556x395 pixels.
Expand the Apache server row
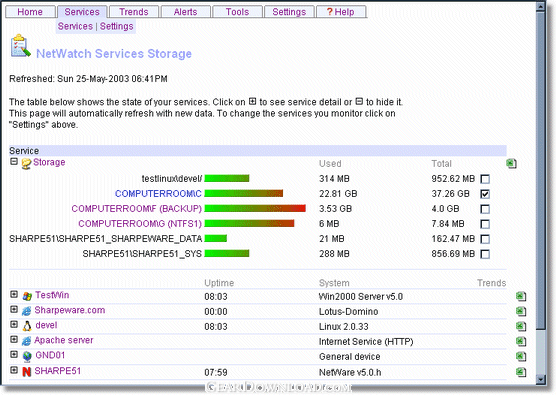(14, 340)
